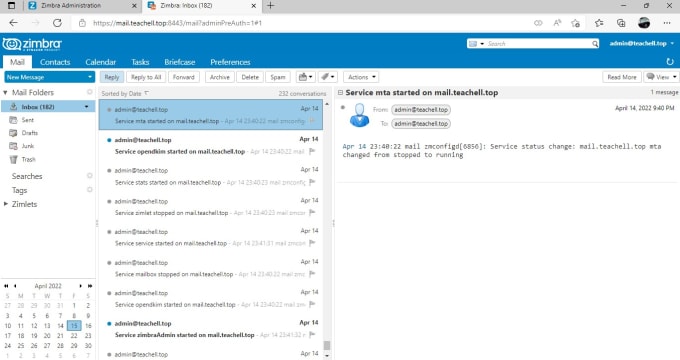Switch to the Tasks tab
The width and height of the screenshot is (680, 360).
[140, 62]
